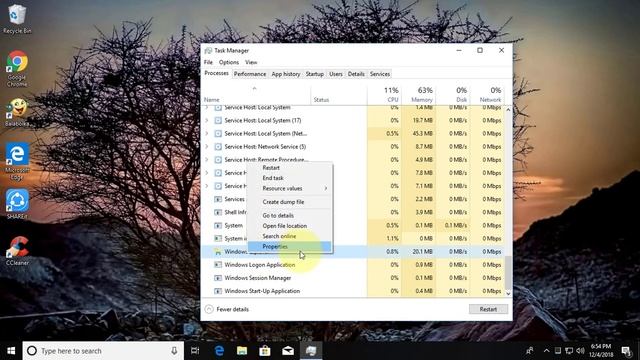The height and width of the screenshot is (360, 640).
Task: Launch SHAREit from the desktop
Action: pyautogui.click(x=17, y=204)
